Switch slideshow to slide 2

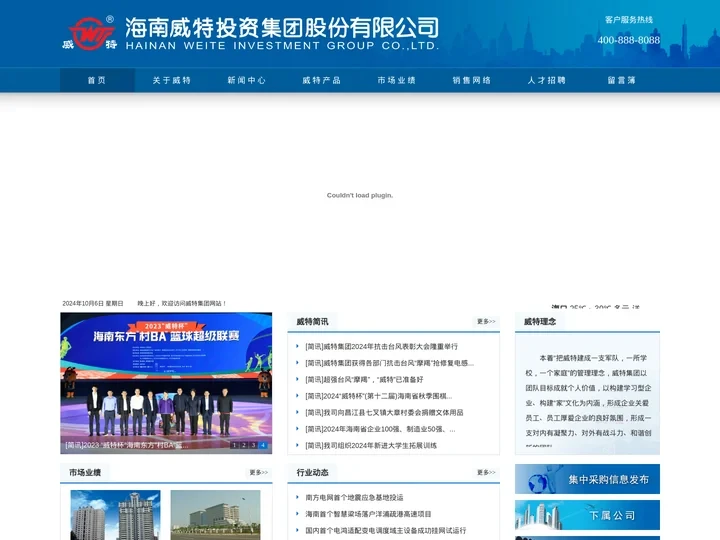(x=244, y=445)
